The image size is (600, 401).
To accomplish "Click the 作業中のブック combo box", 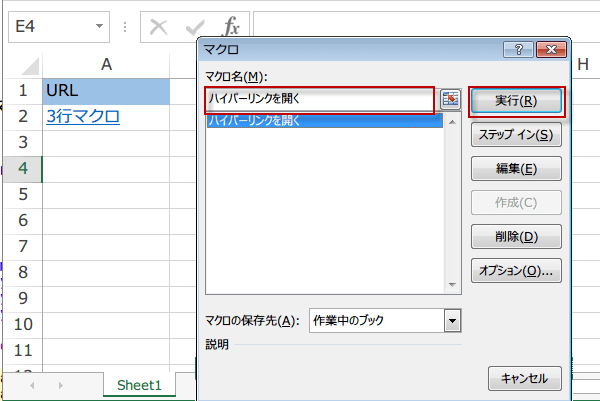I will pyautogui.click(x=385, y=321).
